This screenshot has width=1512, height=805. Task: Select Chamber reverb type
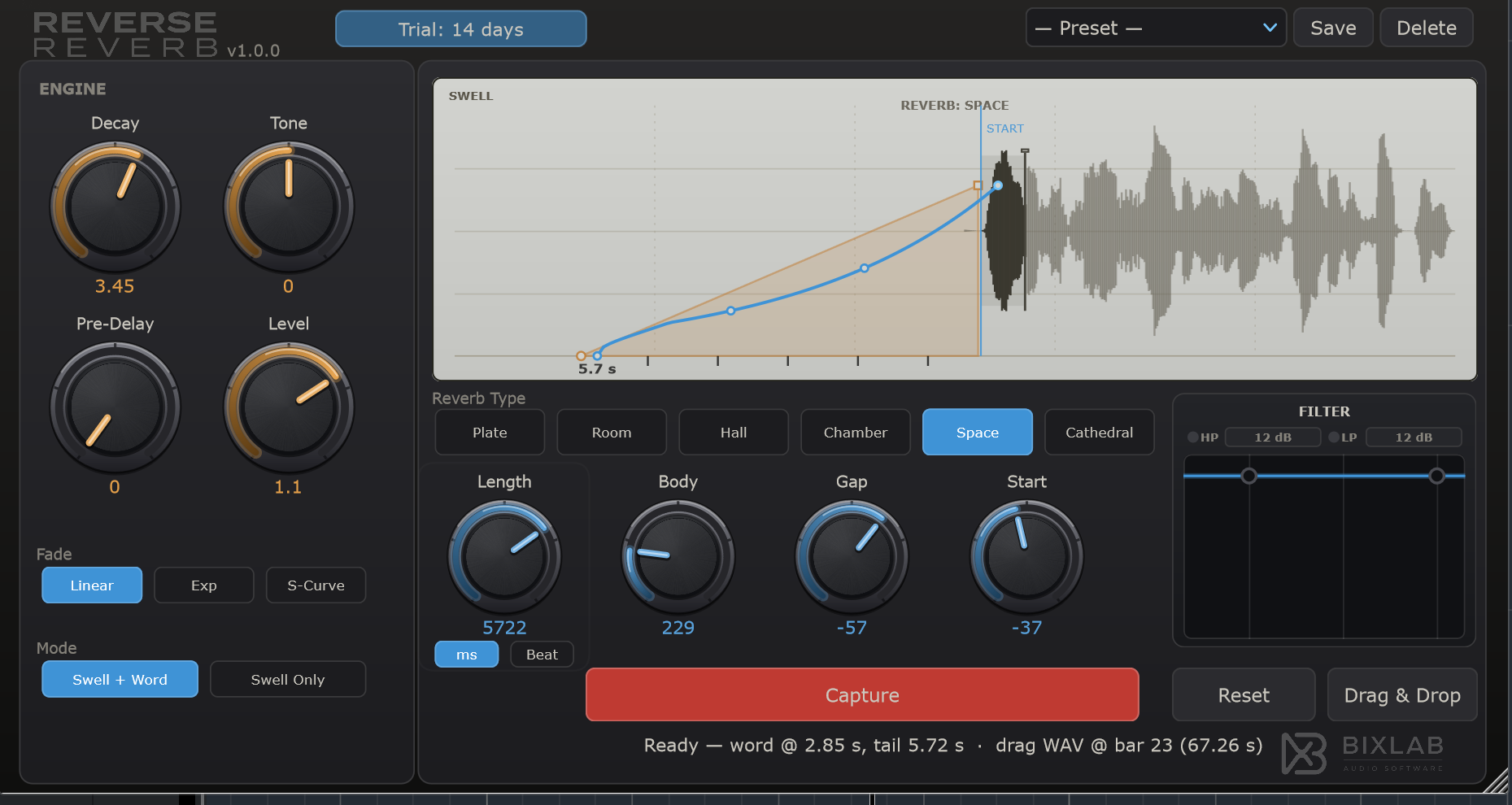pos(856,433)
